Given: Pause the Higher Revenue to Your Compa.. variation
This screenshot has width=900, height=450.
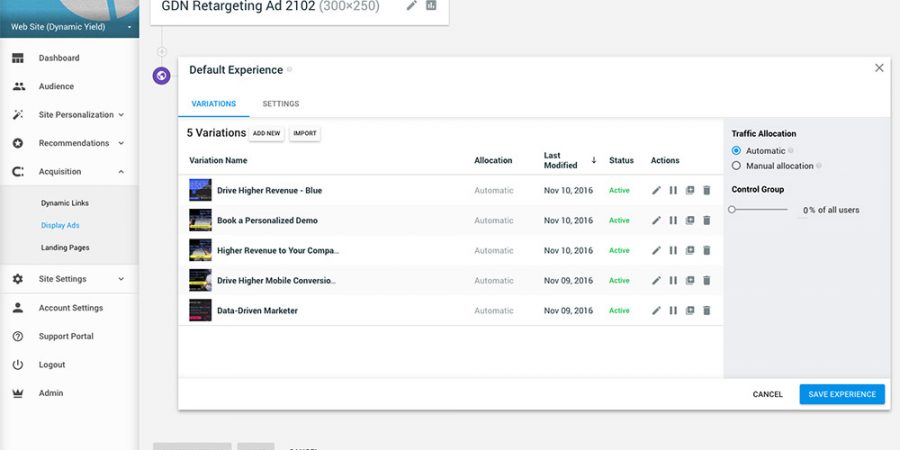Looking at the screenshot, I should [673, 250].
